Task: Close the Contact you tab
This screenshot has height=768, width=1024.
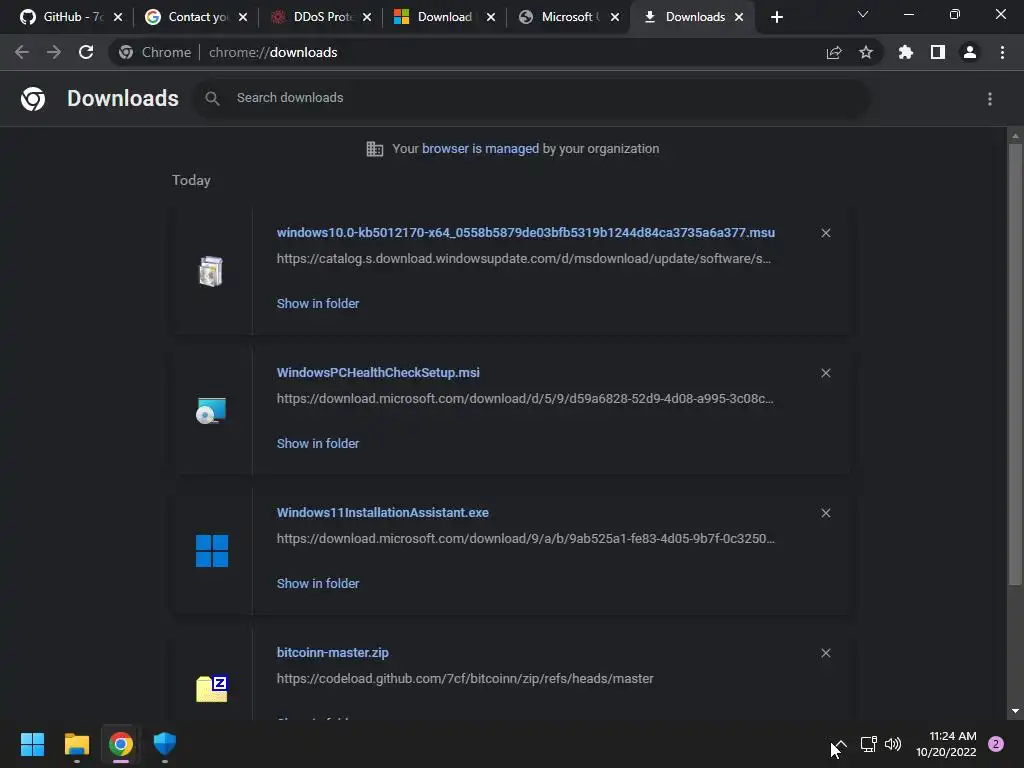Action: click(243, 17)
